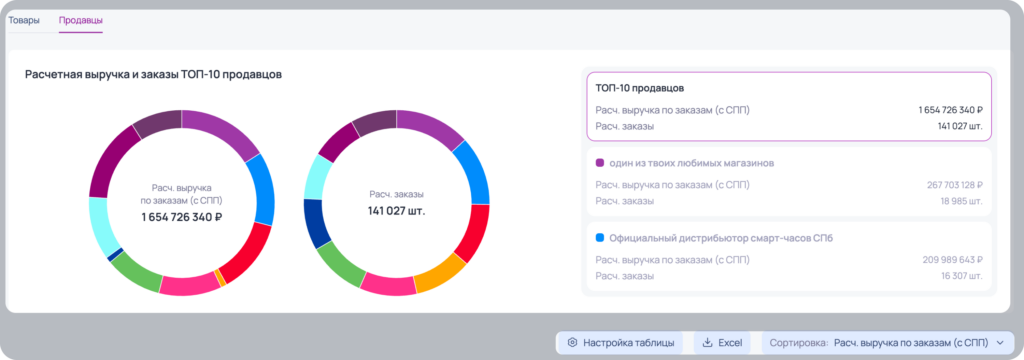
Task: Click purple swatch next to любимых магазинов
Action: pos(600,163)
